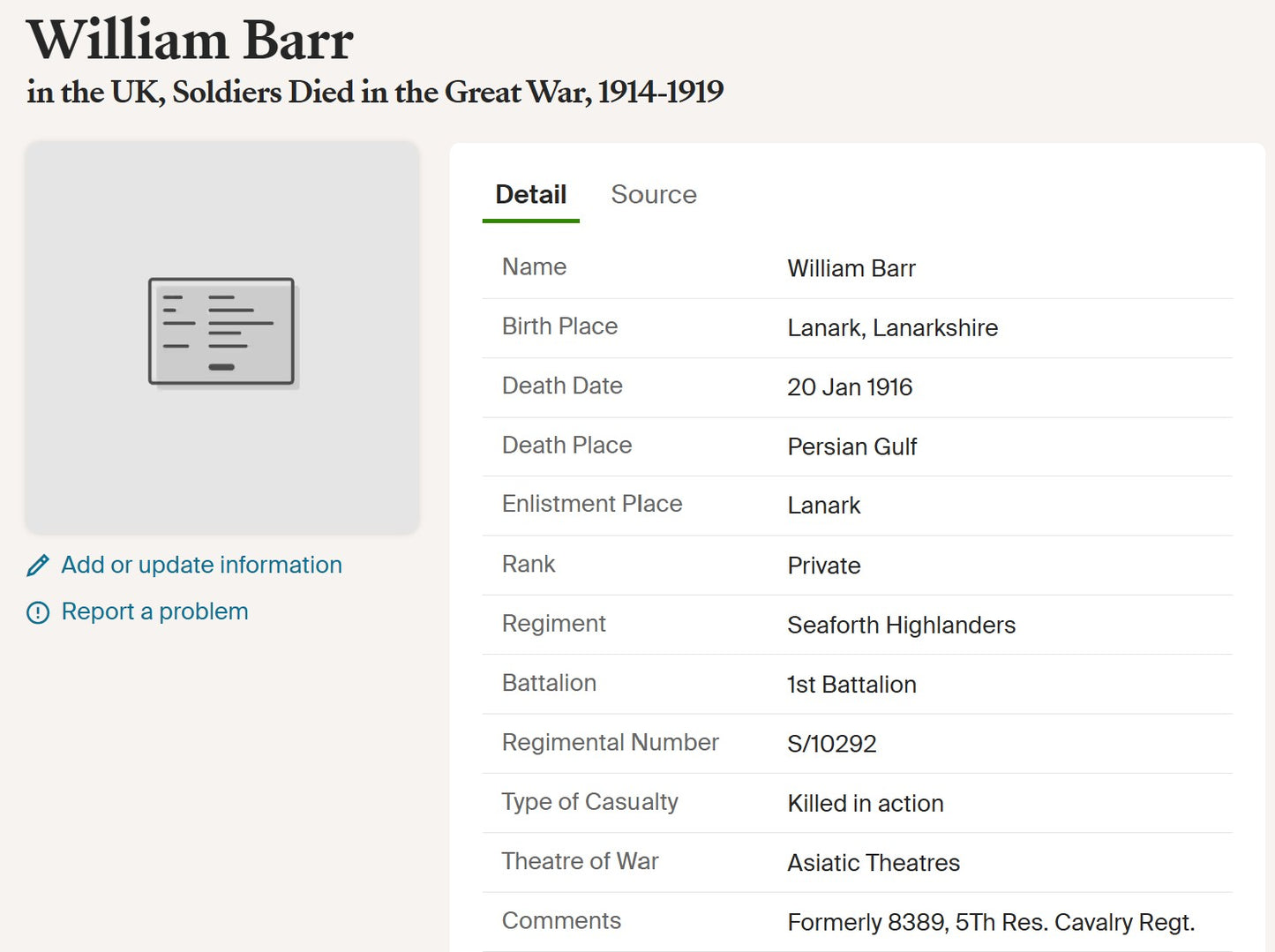Switch to the Source tab
Image resolution: width=1275 pixels, height=952 pixels.
653,195
